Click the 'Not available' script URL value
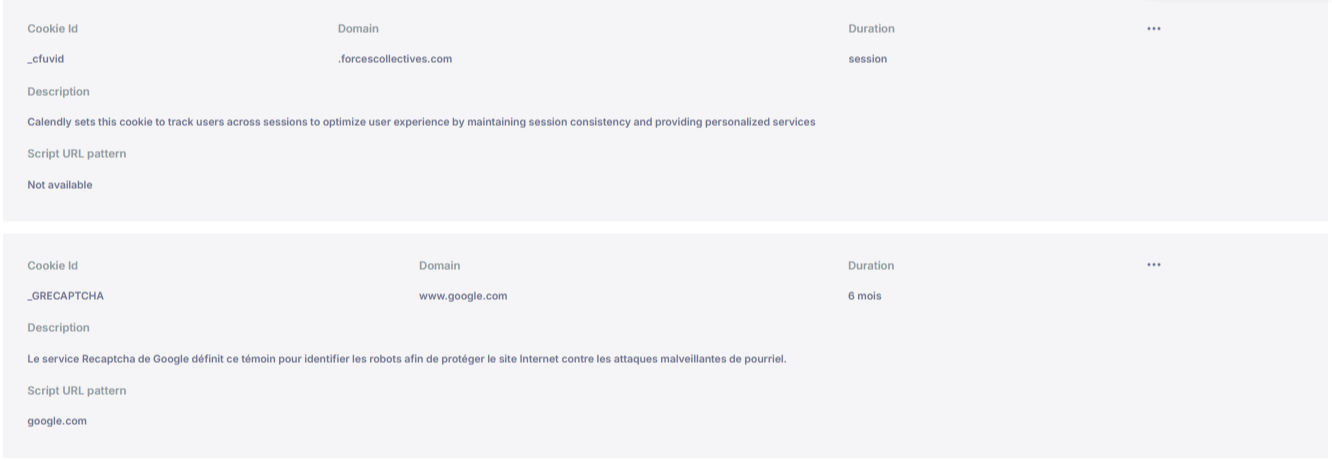The width and height of the screenshot is (1332, 461). tap(60, 185)
